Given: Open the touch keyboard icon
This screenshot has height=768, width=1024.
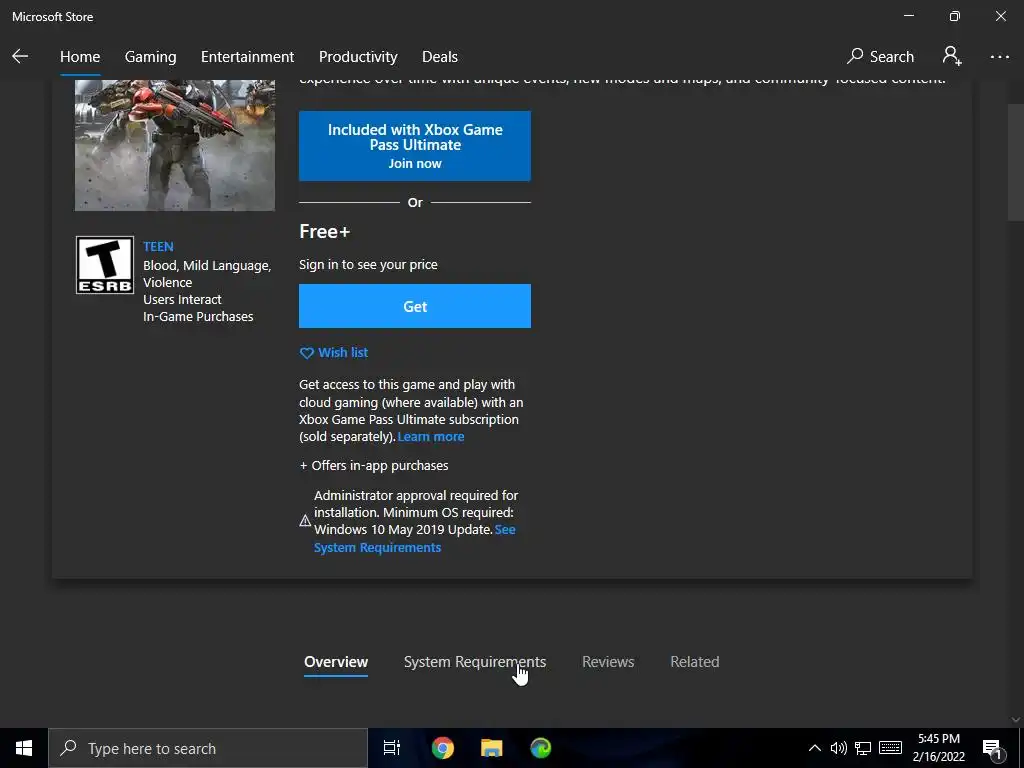Looking at the screenshot, I should pos(890,748).
